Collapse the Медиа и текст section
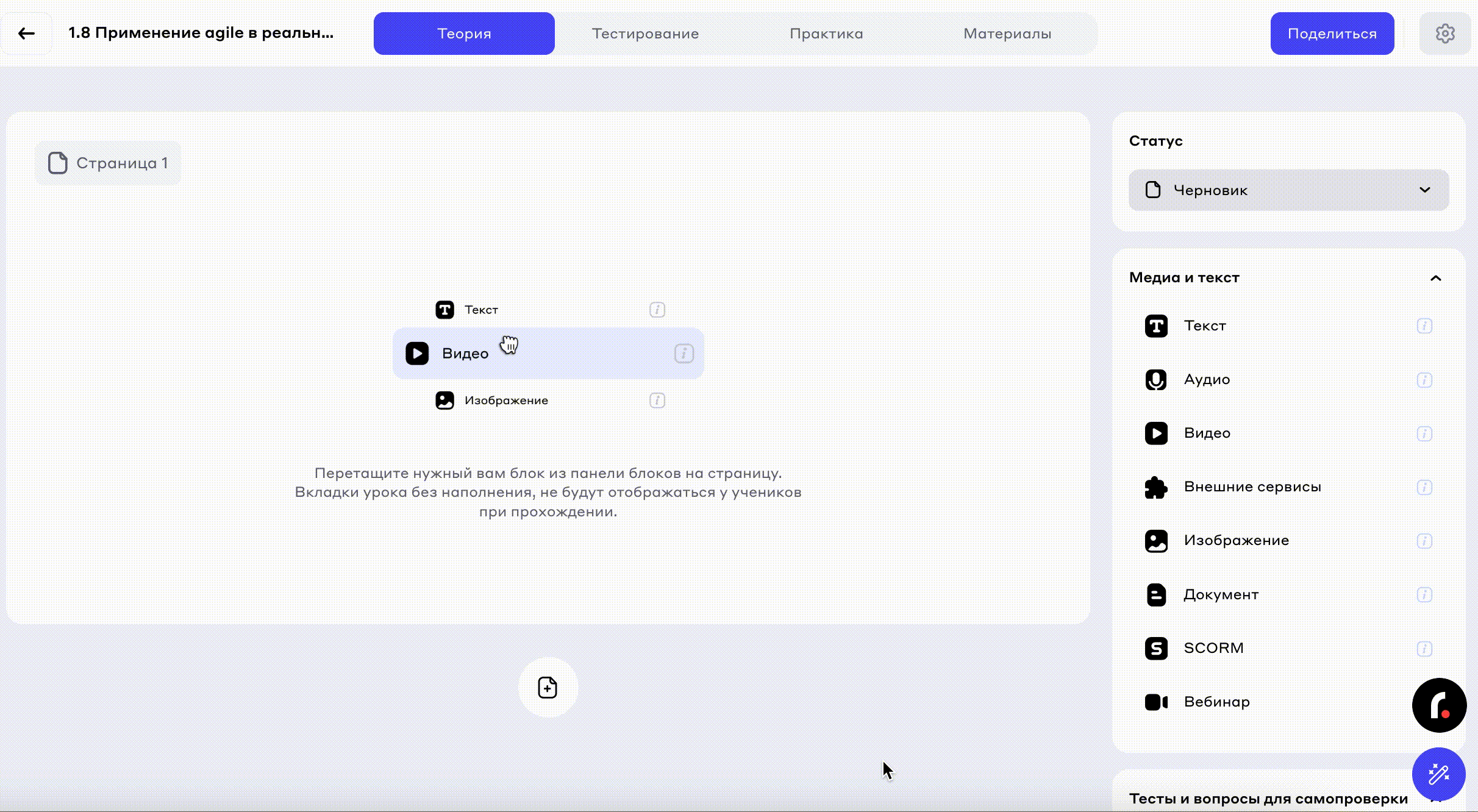 (x=1435, y=278)
